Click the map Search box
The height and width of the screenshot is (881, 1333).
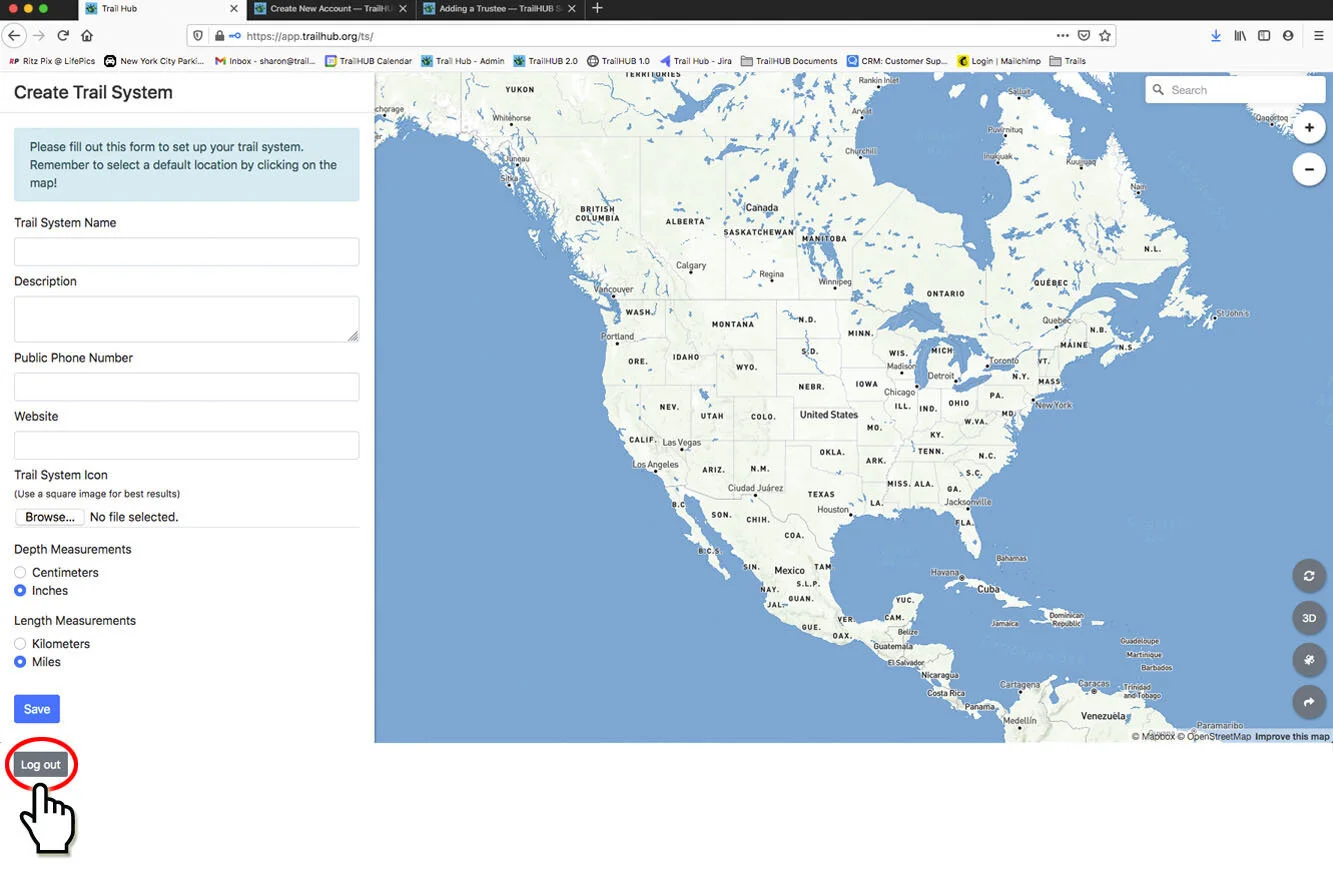click(x=1235, y=90)
